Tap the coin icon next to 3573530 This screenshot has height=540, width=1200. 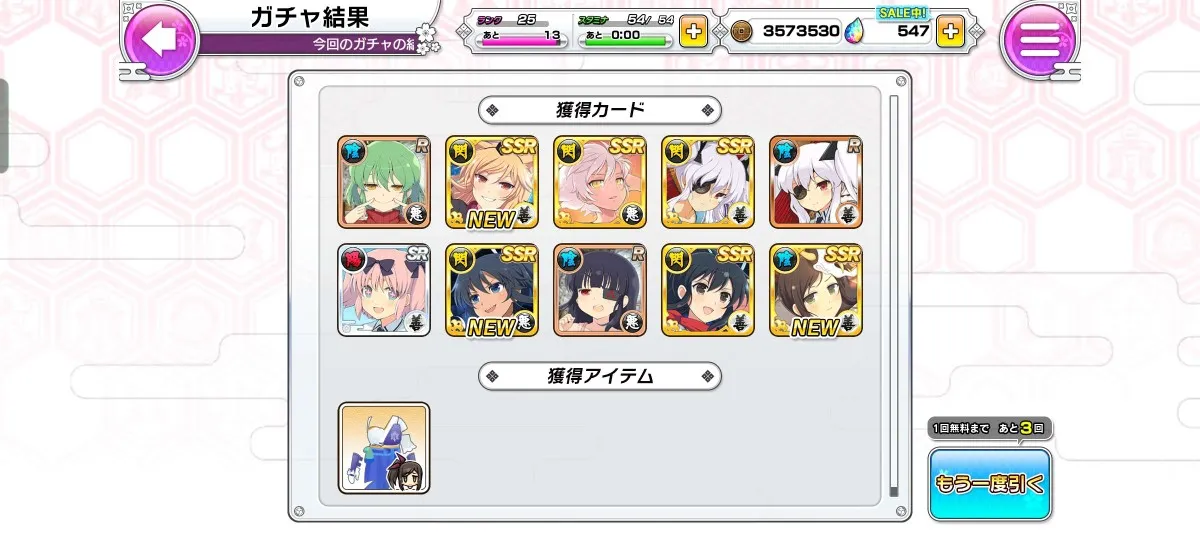pos(742,31)
